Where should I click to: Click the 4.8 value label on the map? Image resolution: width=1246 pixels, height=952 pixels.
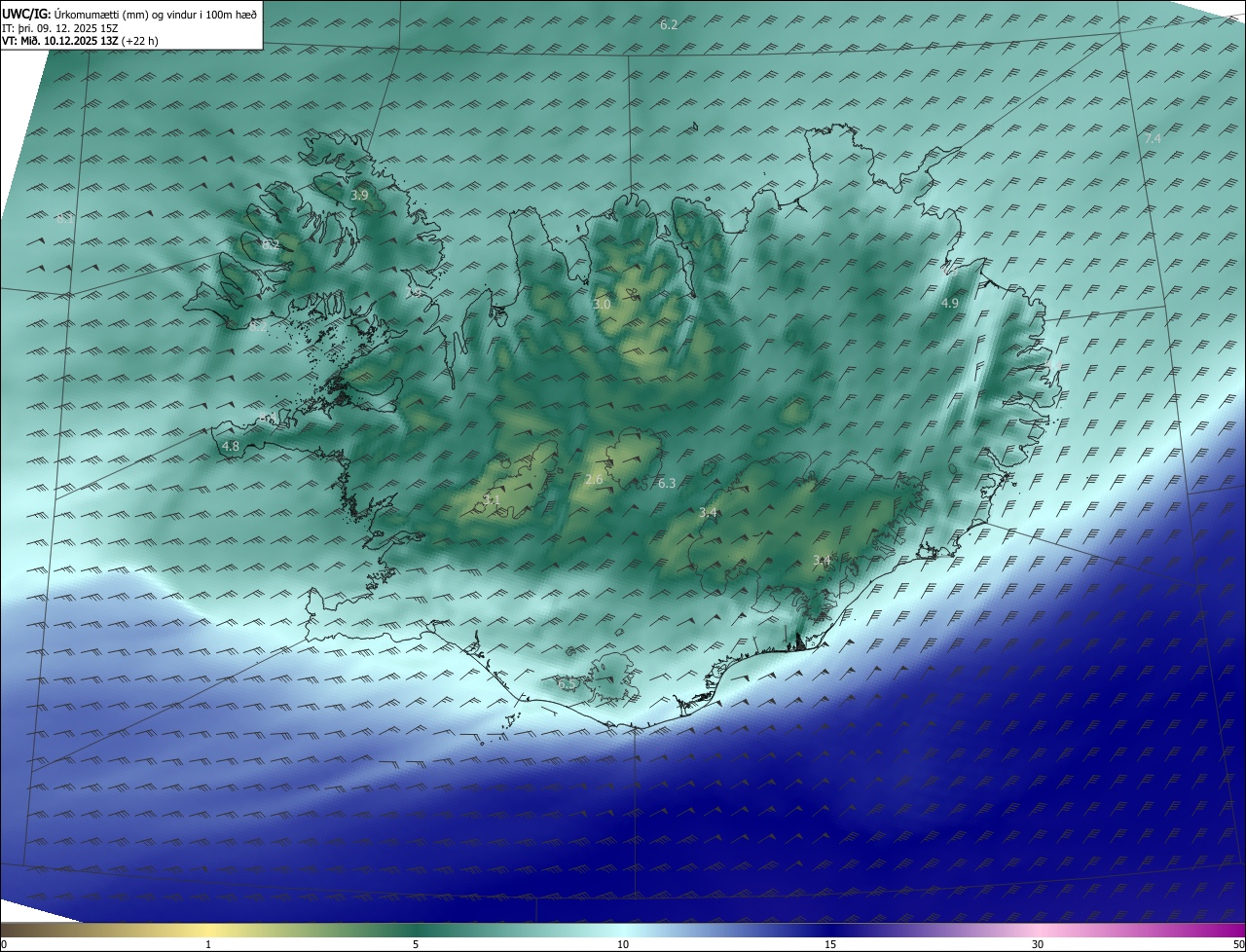click(x=231, y=446)
